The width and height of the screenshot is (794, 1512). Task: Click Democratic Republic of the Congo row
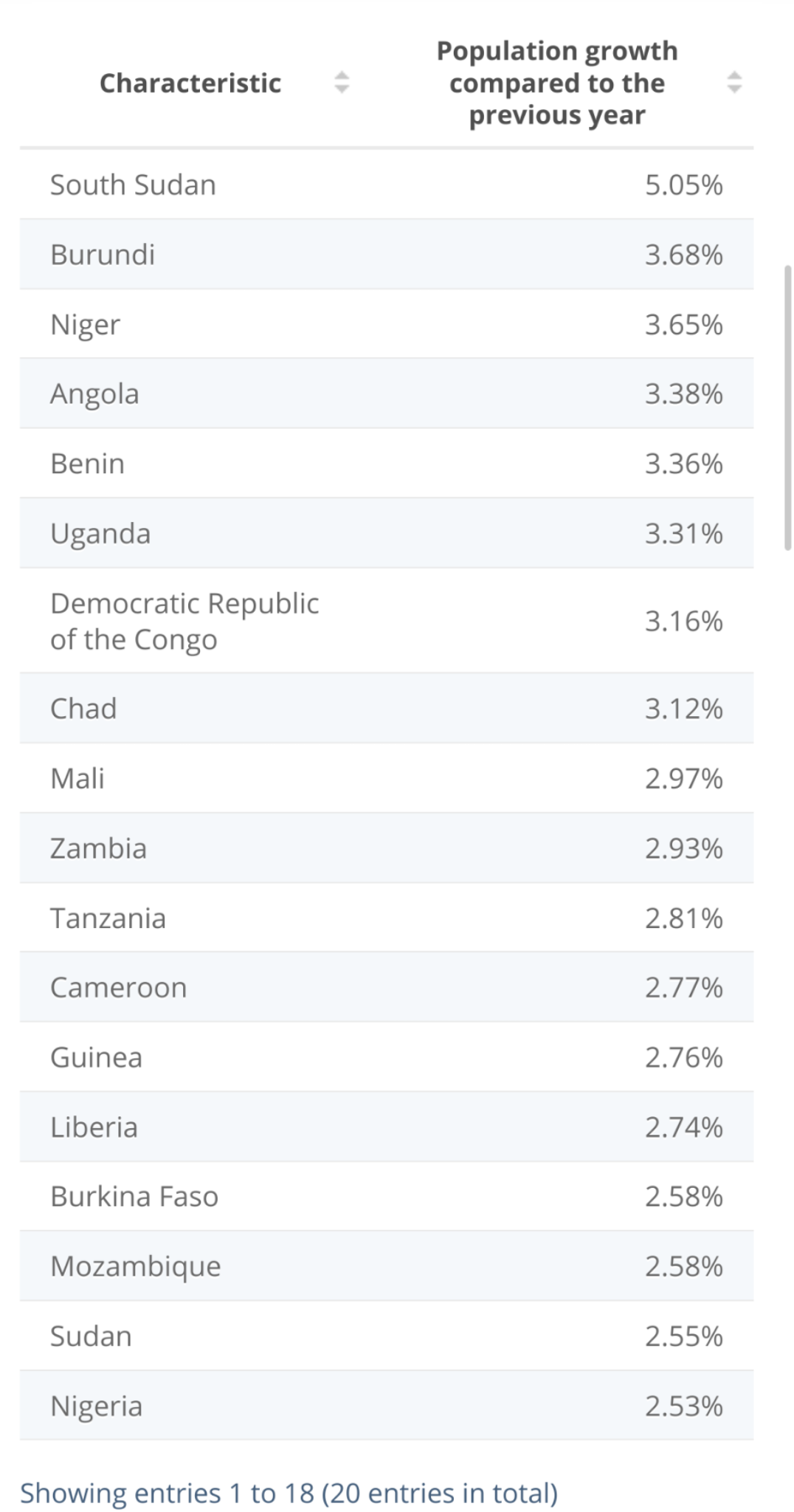(387, 621)
